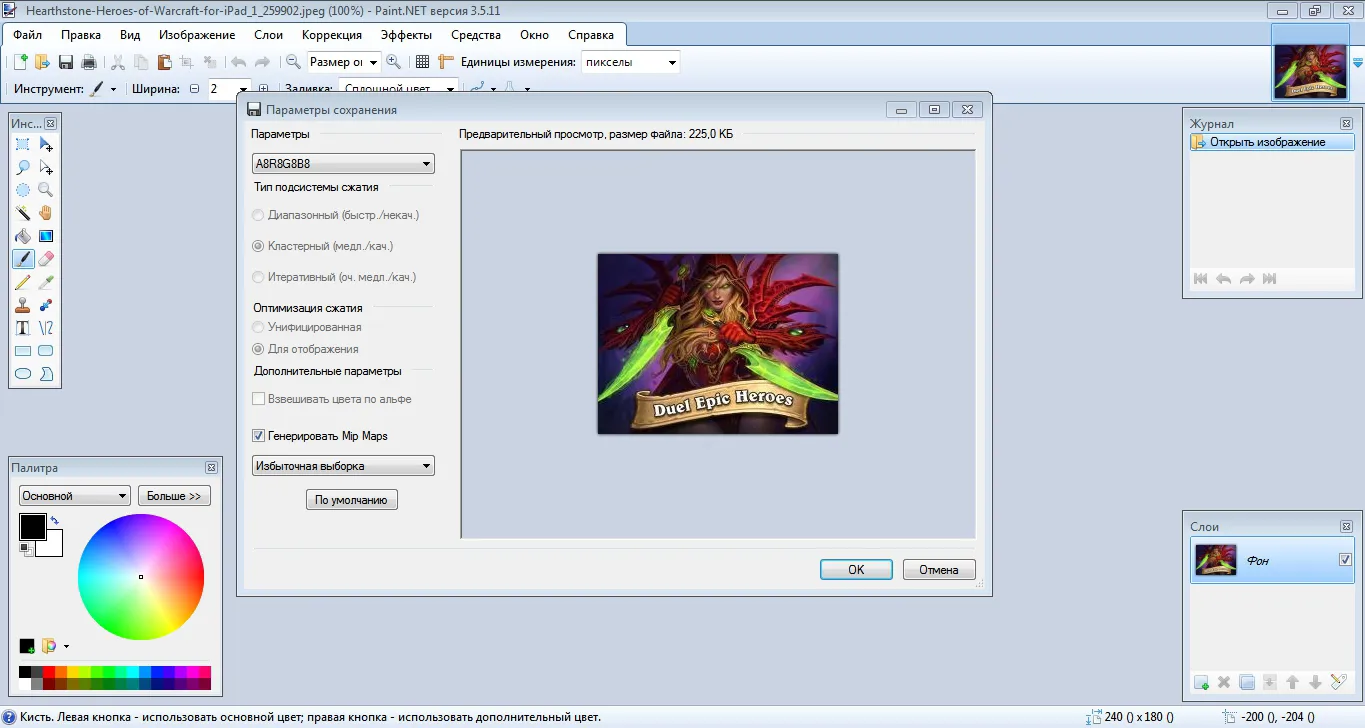The height and width of the screenshot is (728, 1365).
Task: Click the Open file toolbar icon
Action: click(x=42, y=62)
